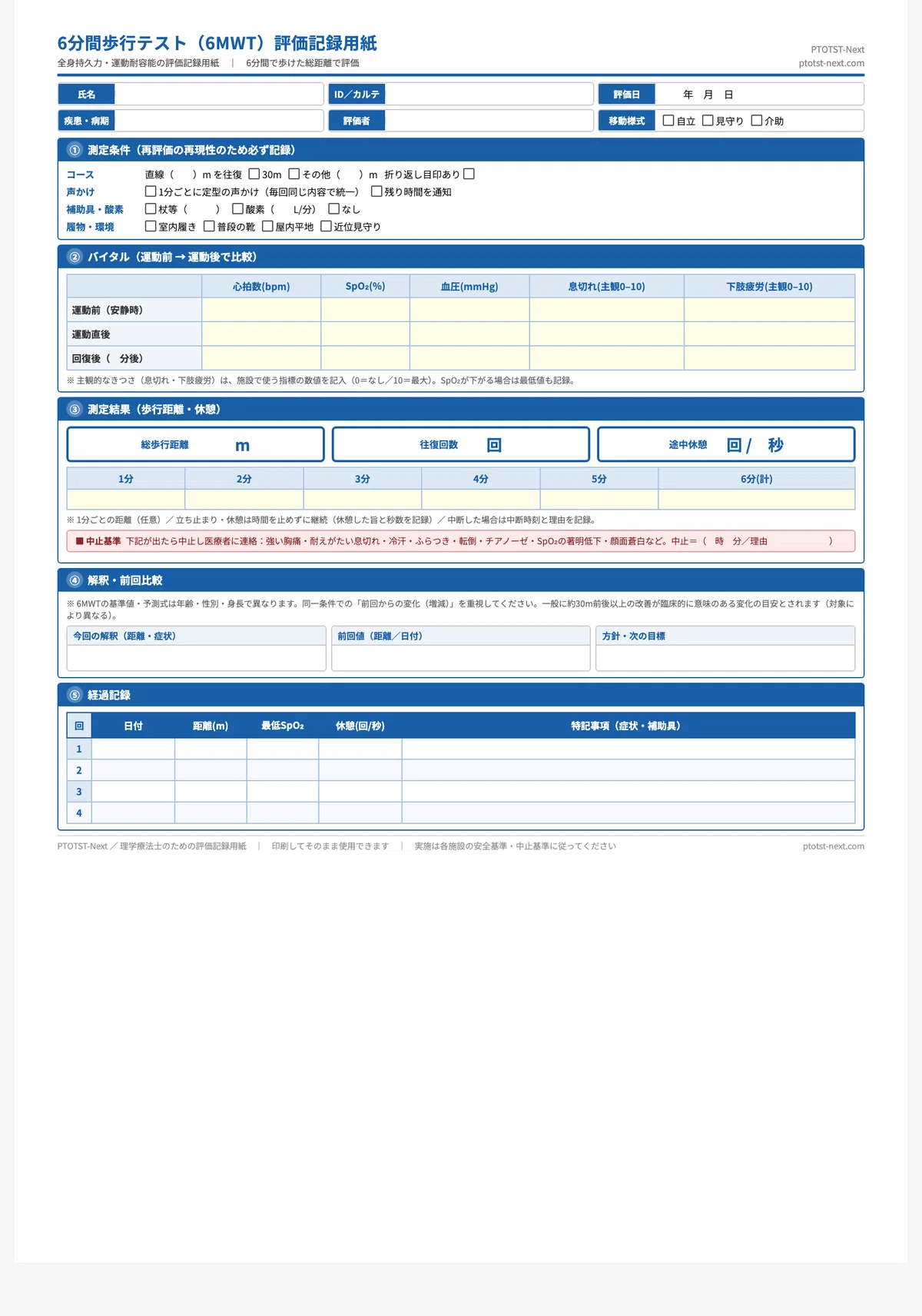The image size is (922, 1316).
Task: Click the 前回値（距離／日付） text box
Action: pos(461,657)
